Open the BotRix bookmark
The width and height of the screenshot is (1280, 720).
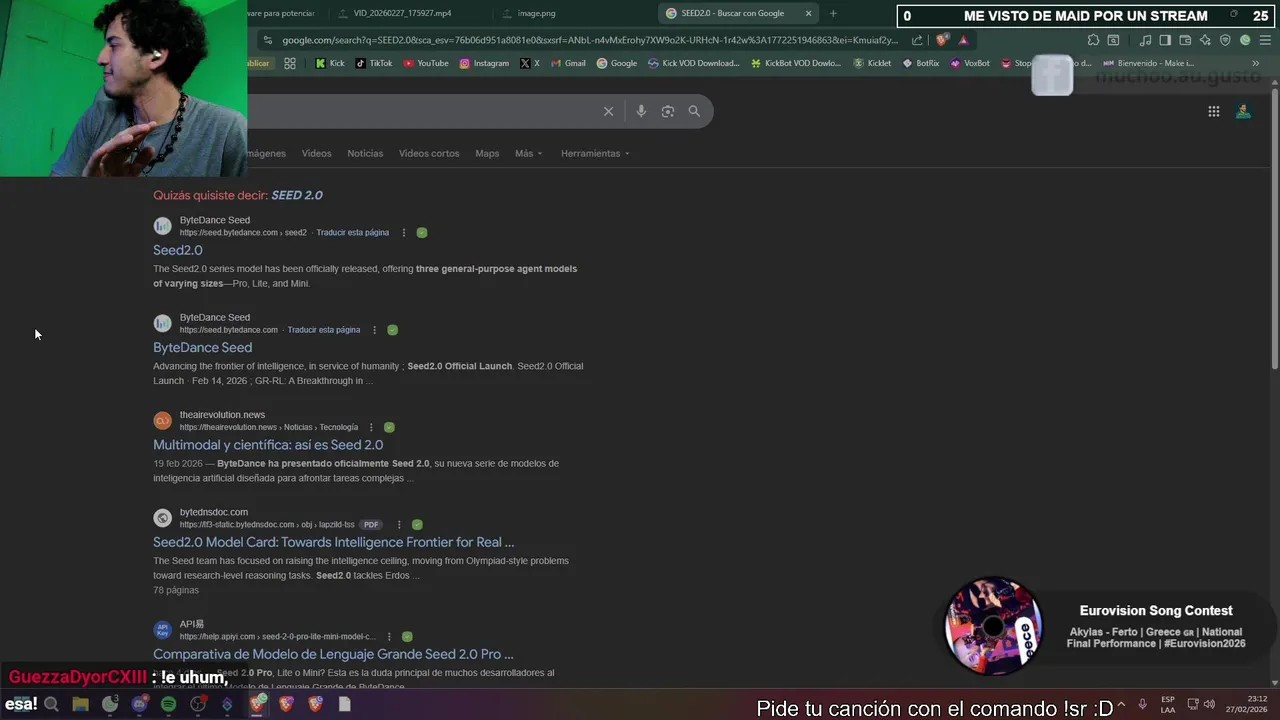click(921, 63)
